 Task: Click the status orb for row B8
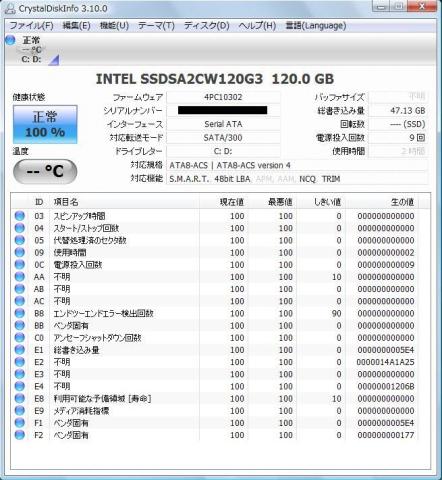pos(20,313)
